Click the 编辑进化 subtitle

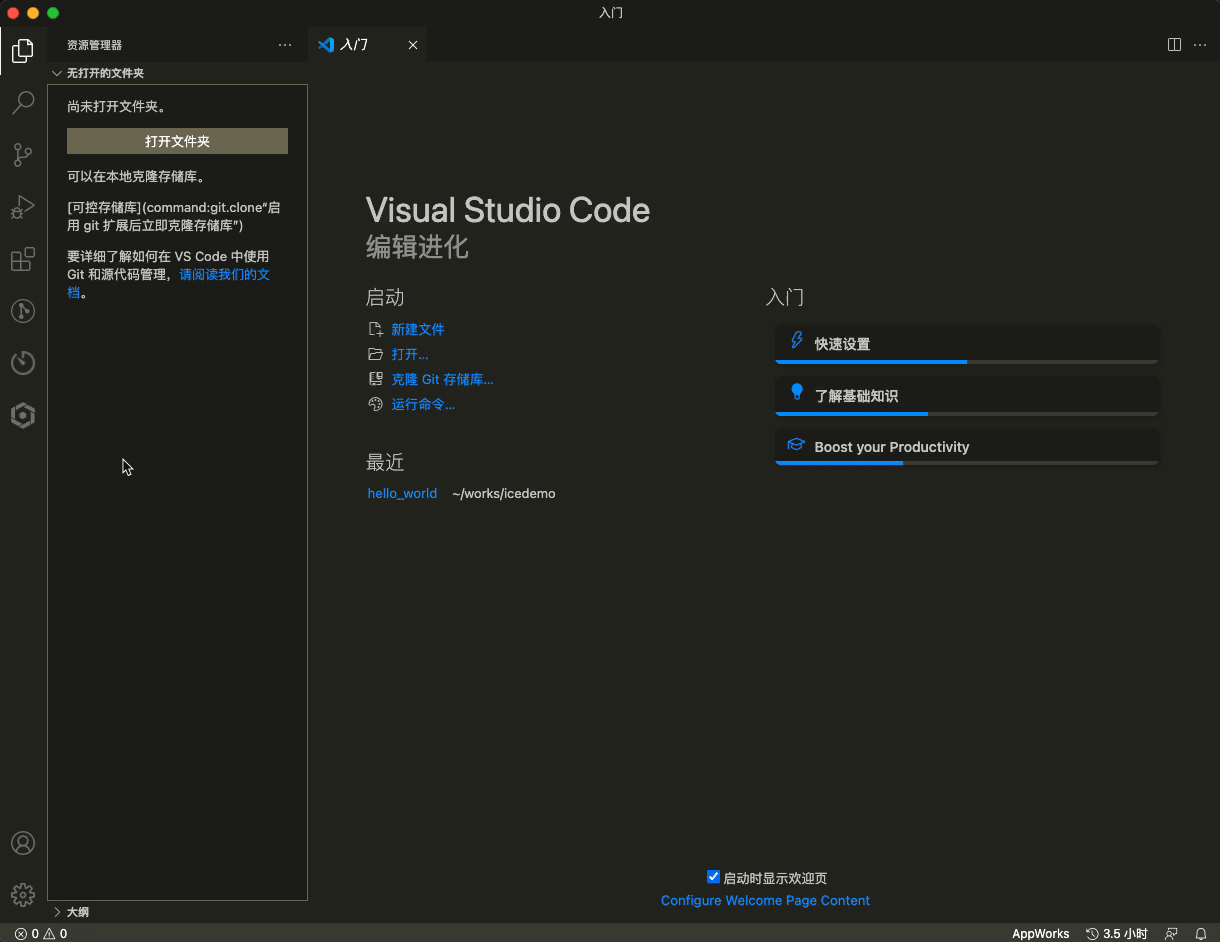coord(417,246)
